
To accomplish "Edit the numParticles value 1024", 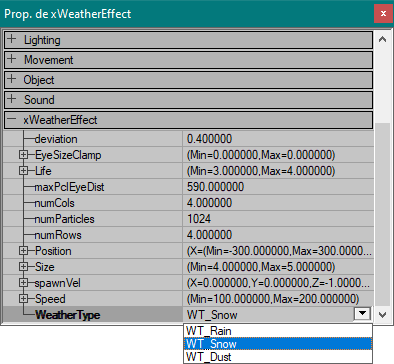I will coord(278,219).
